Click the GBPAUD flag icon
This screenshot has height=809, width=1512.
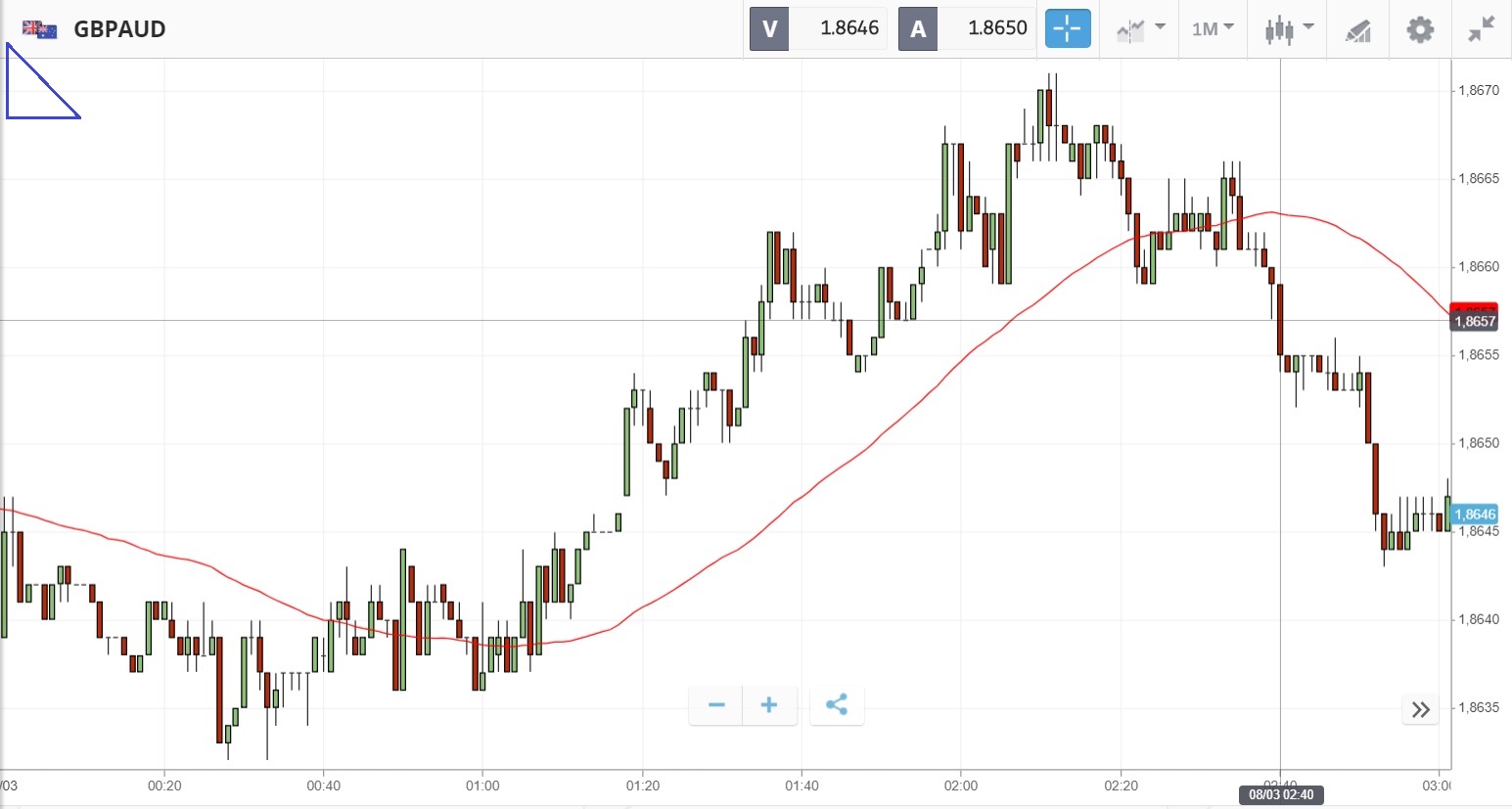[x=39, y=29]
